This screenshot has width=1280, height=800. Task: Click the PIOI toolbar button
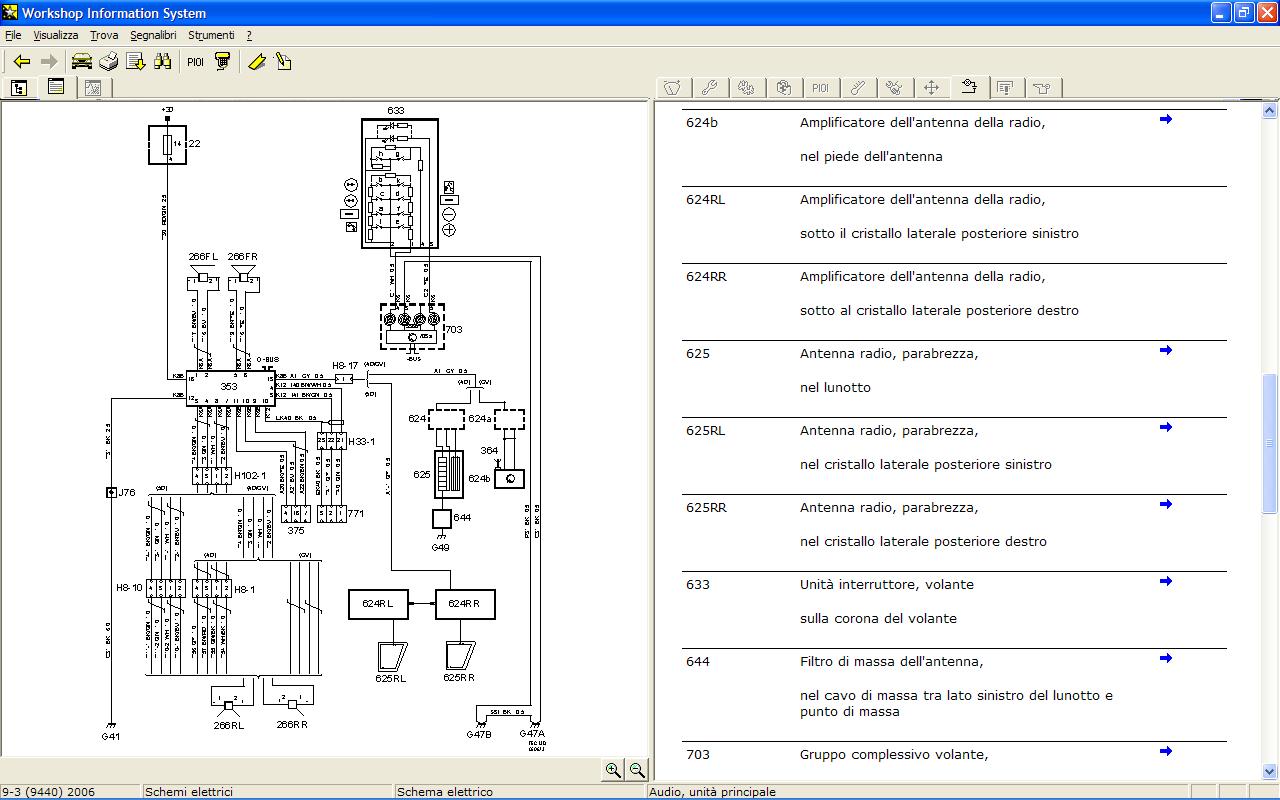[x=195, y=62]
